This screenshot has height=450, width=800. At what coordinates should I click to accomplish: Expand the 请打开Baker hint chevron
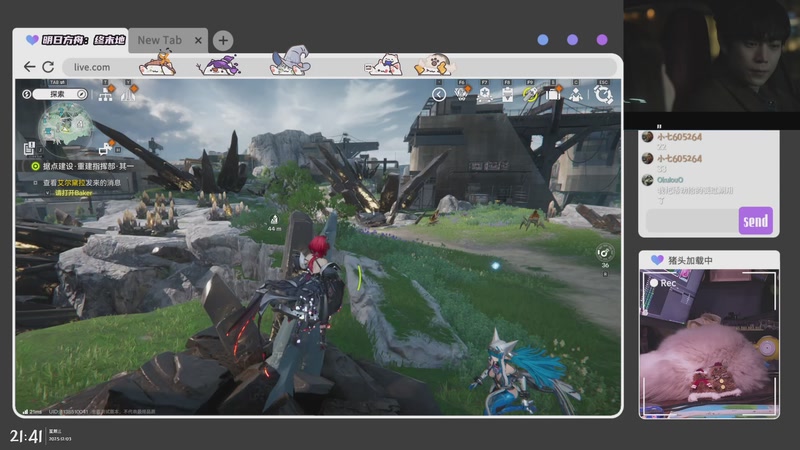pos(47,193)
